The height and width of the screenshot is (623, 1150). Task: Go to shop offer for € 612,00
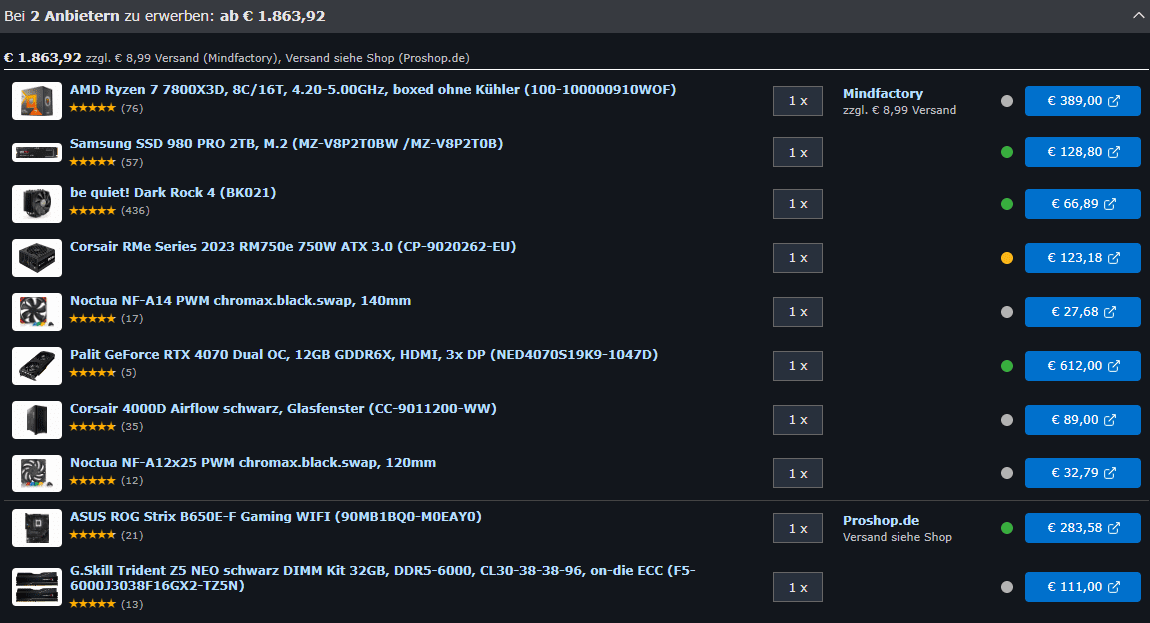pos(1083,365)
